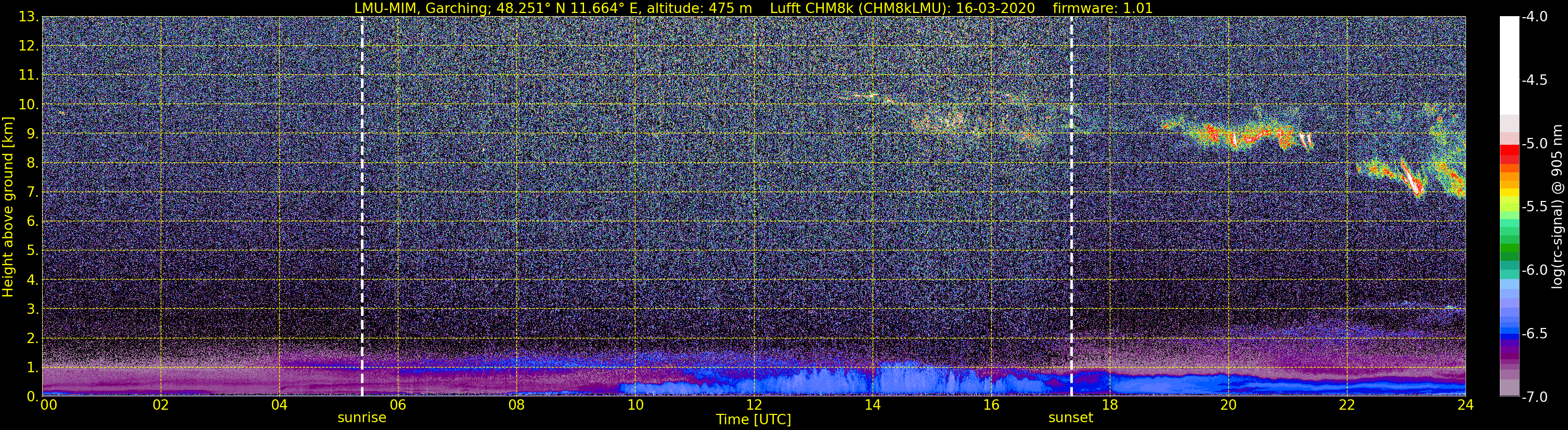Image resolution: width=1568 pixels, height=430 pixels.
Task: Click the time axis tick label 22
Action: tap(1347, 406)
